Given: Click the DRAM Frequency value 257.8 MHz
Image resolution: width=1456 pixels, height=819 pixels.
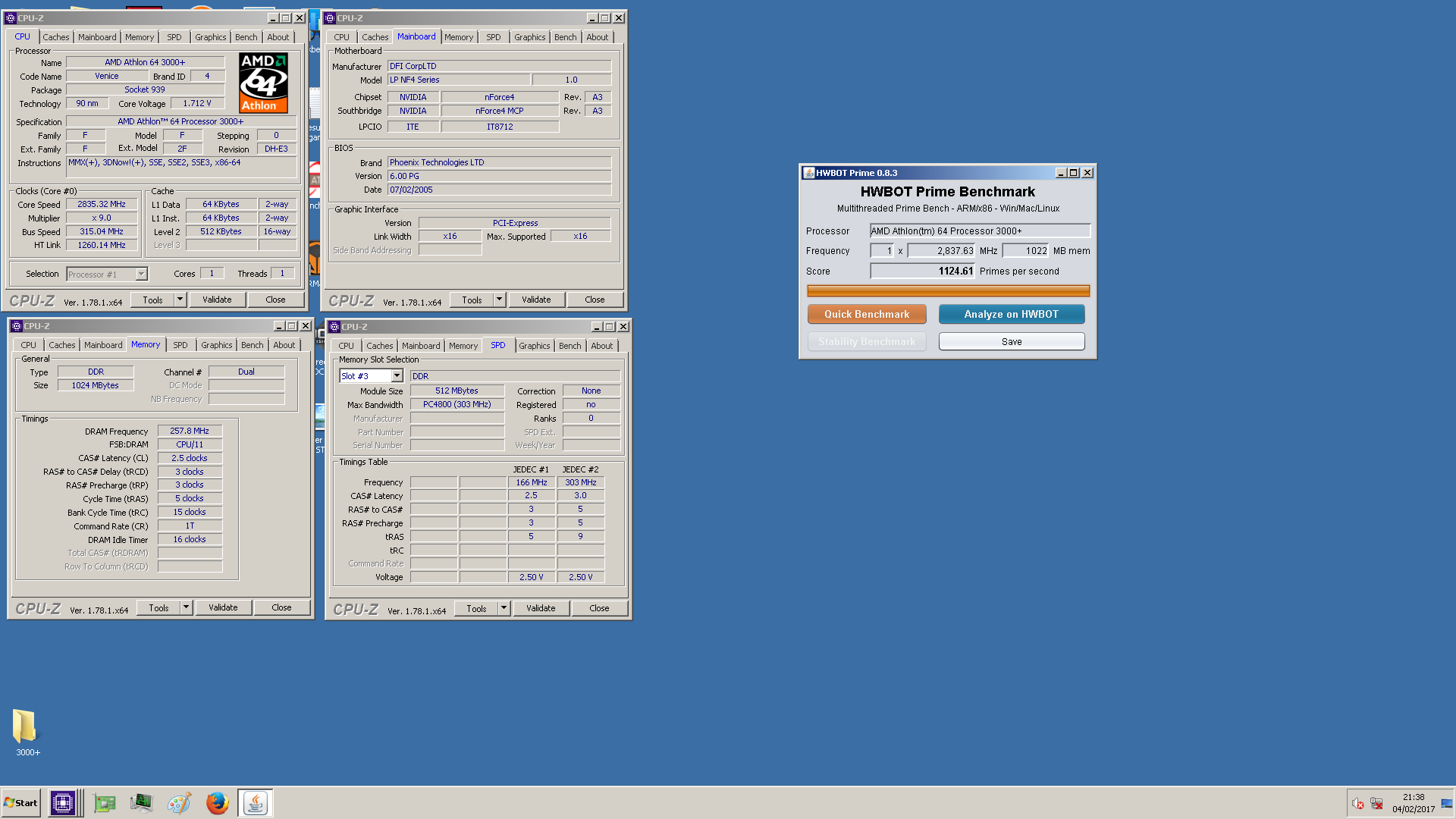Looking at the screenshot, I should (190, 431).
